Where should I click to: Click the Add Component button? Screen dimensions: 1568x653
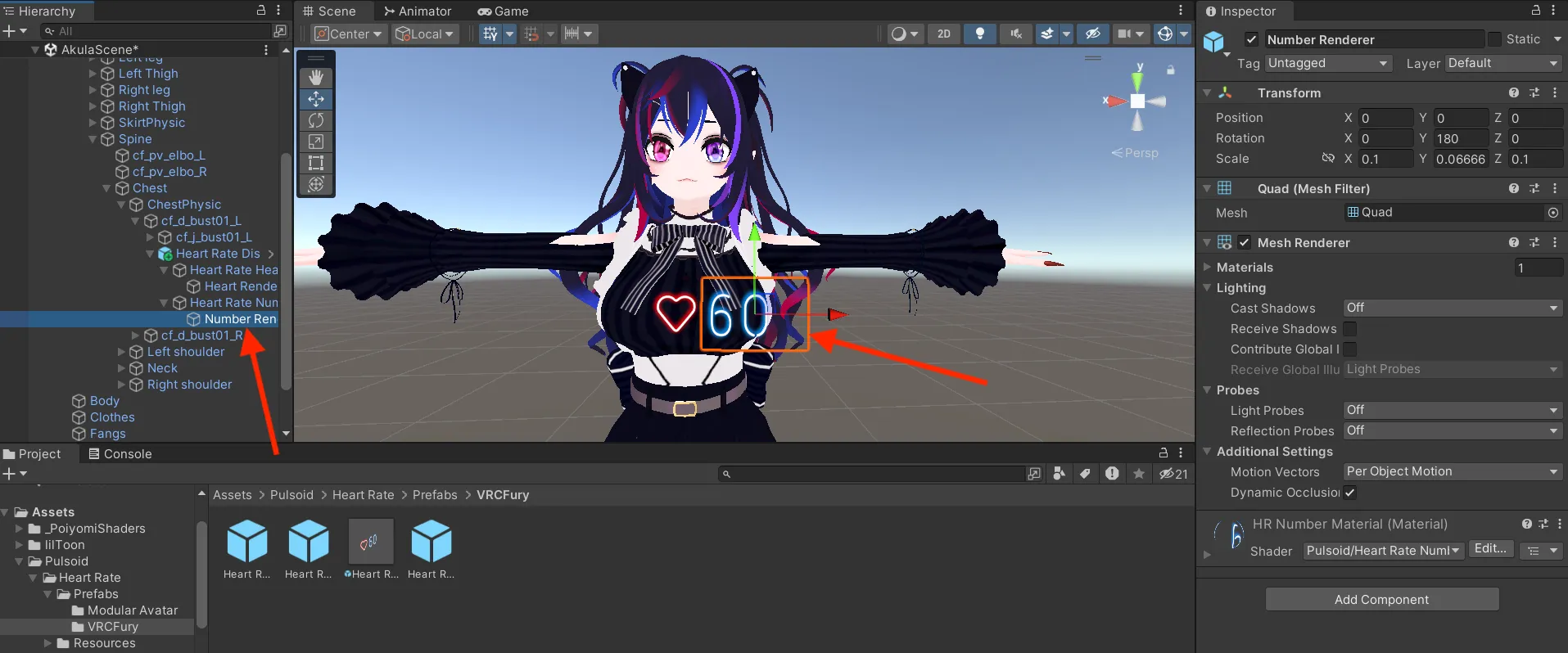click(x=1382, y=600)
